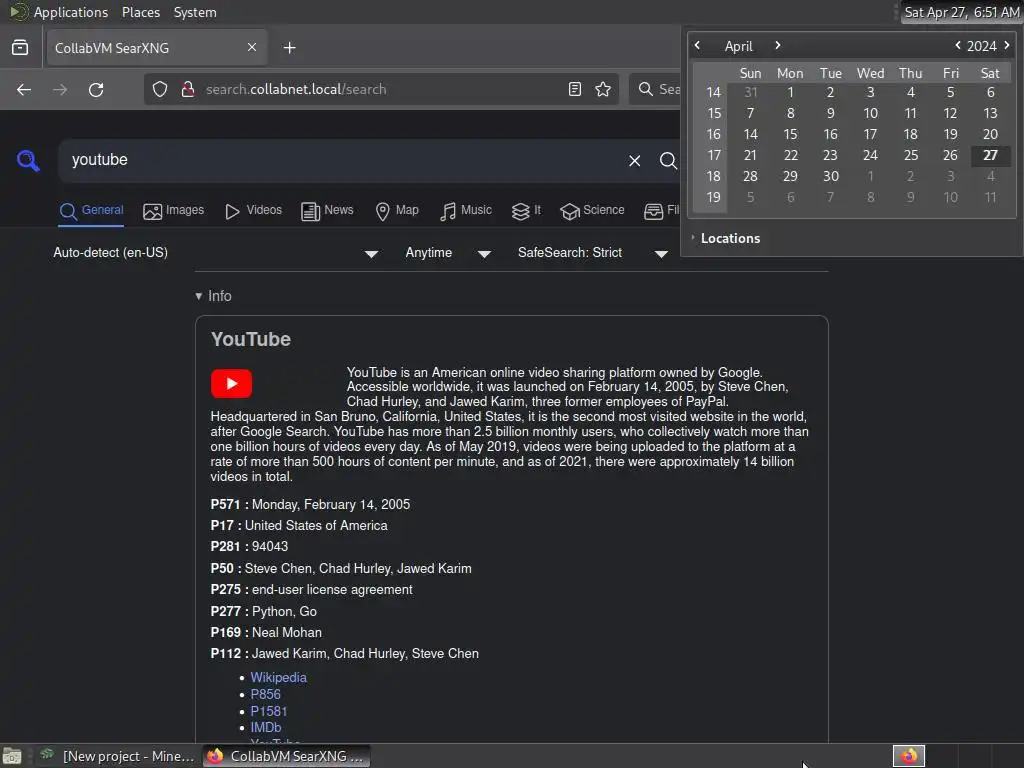
Task: Click CollabVM SearXNG taskbar button
Action: [287, 756]
